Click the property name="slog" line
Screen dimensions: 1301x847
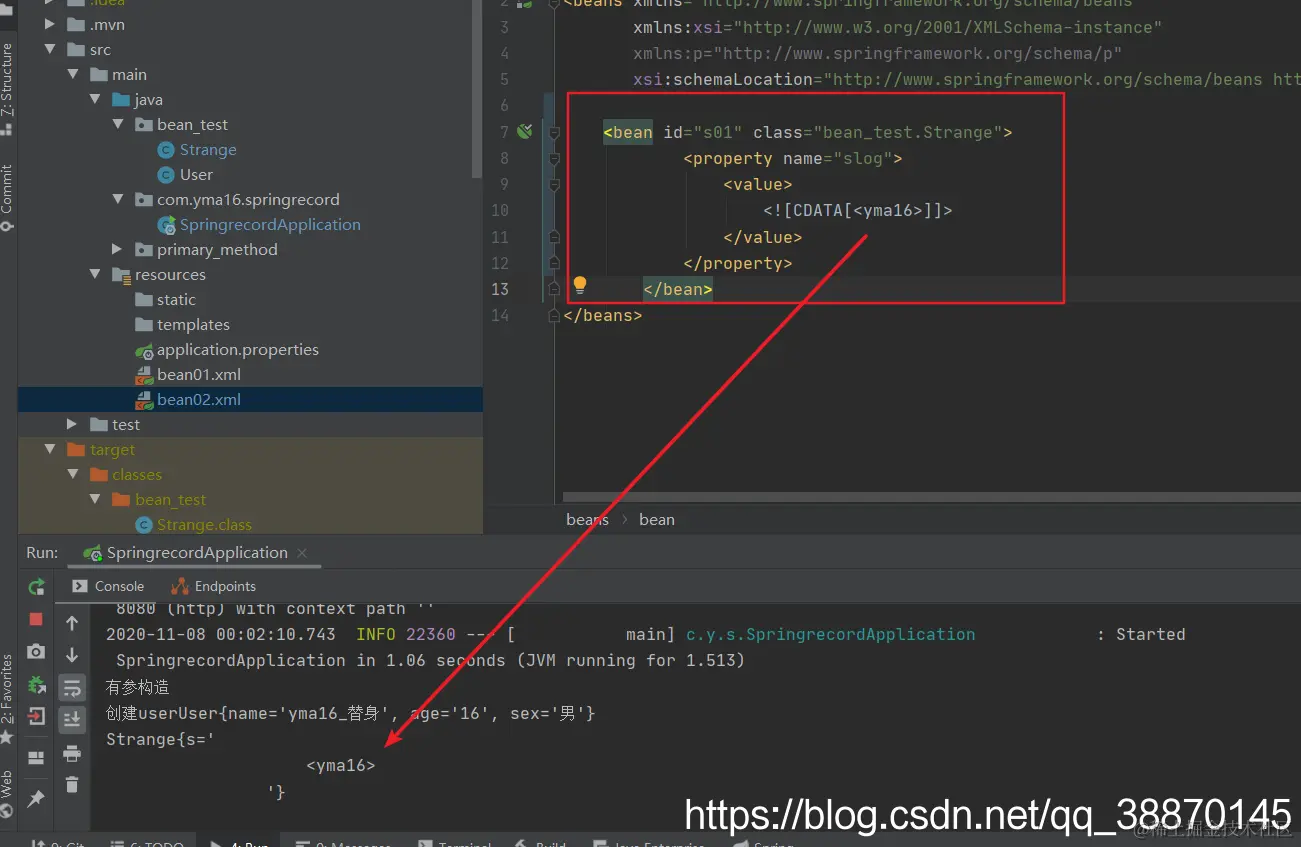[x=793, y=158]
